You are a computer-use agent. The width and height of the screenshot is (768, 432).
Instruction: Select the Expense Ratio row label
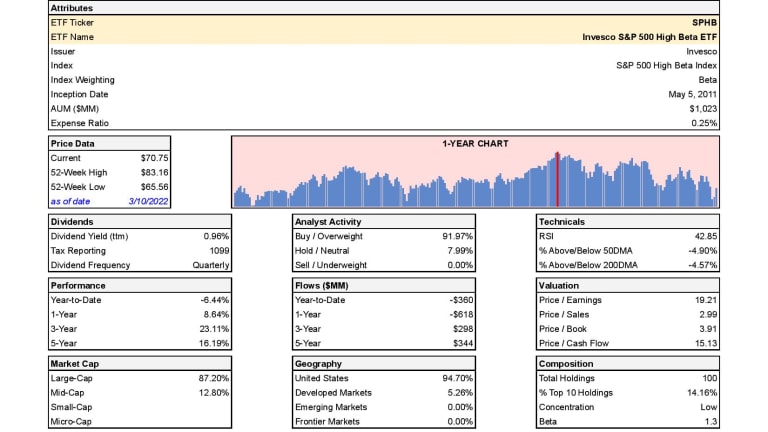point(79,123)
